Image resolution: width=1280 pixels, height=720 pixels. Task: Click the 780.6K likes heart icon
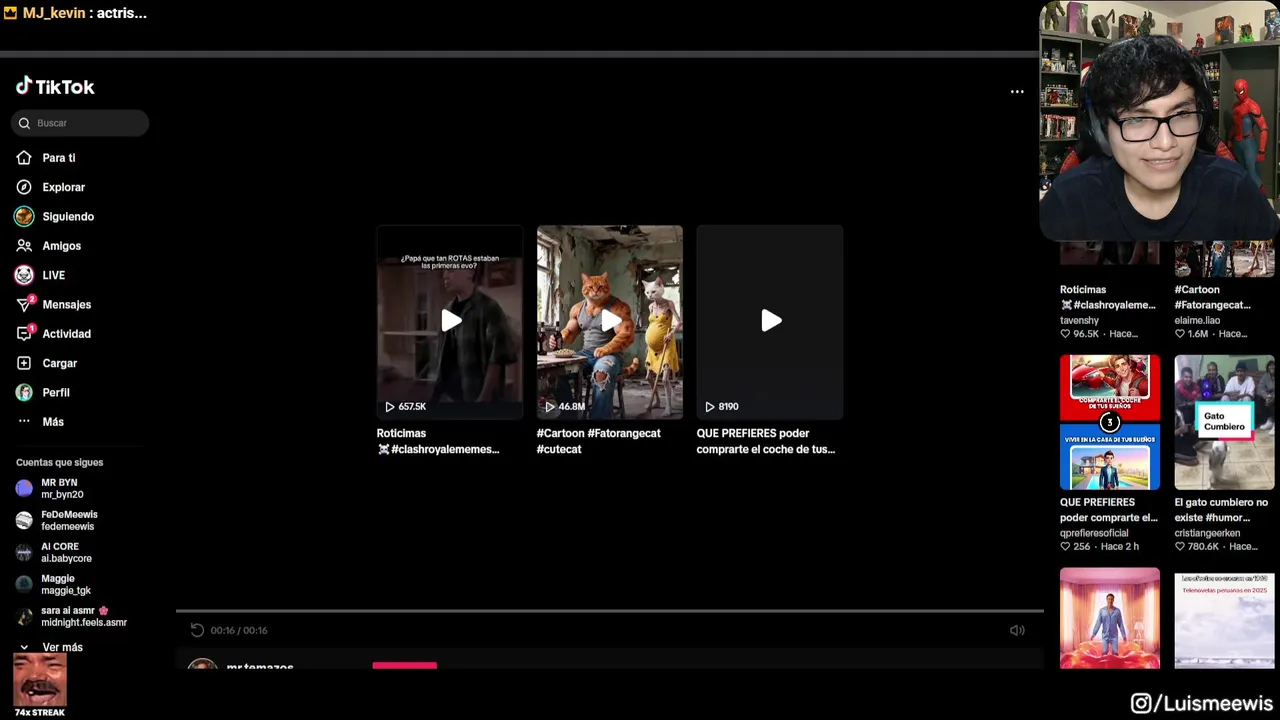[x=1181, y=547]
